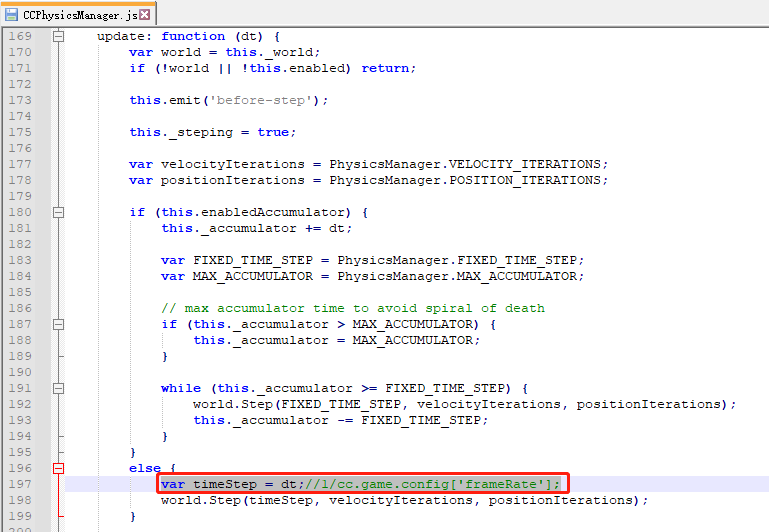Screen dimensions: 769x532
Task: Click line number 186 in the margin
Action: [x=20, y=308]
